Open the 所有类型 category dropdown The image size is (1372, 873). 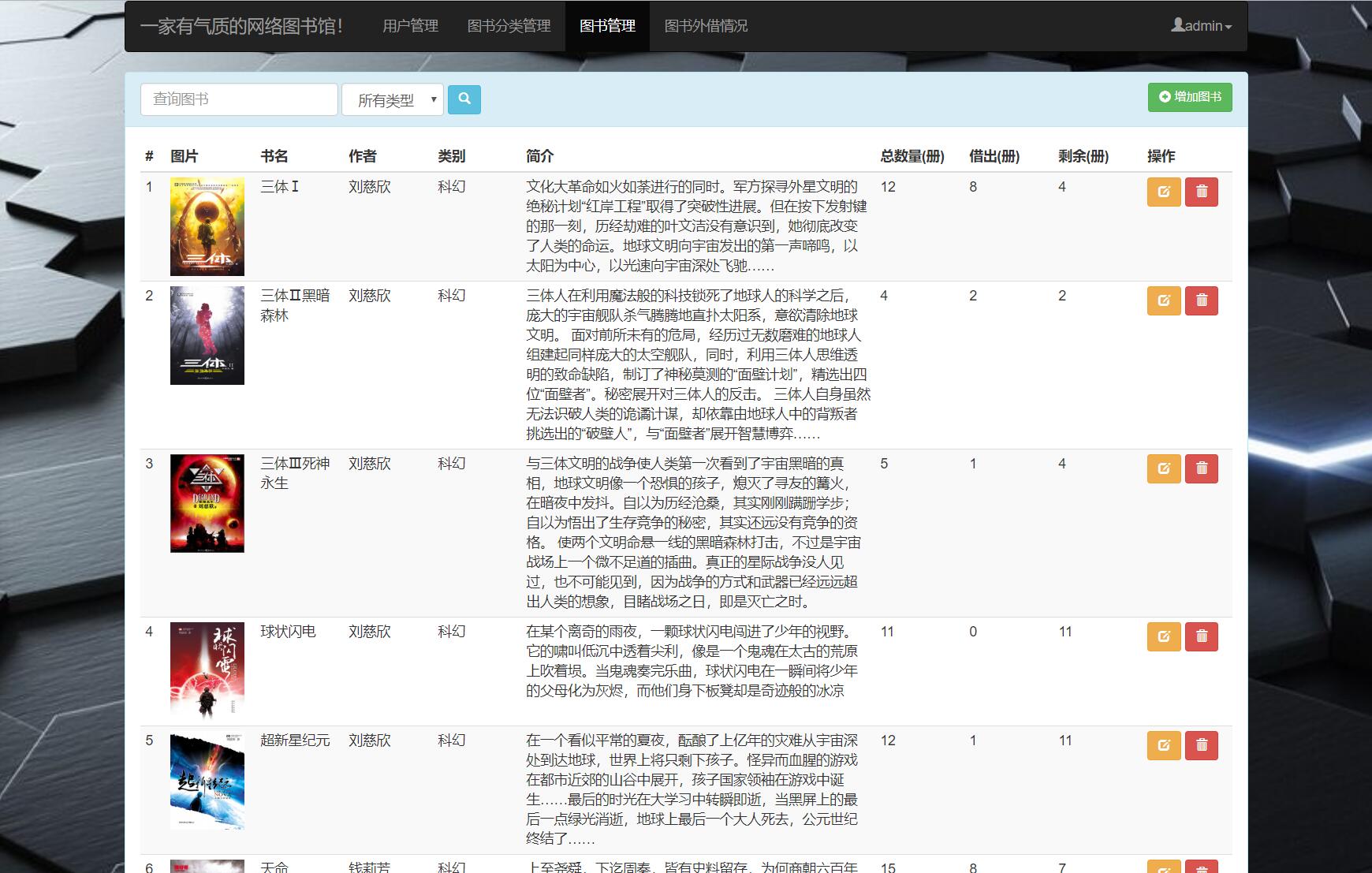(x=393, y=100)
